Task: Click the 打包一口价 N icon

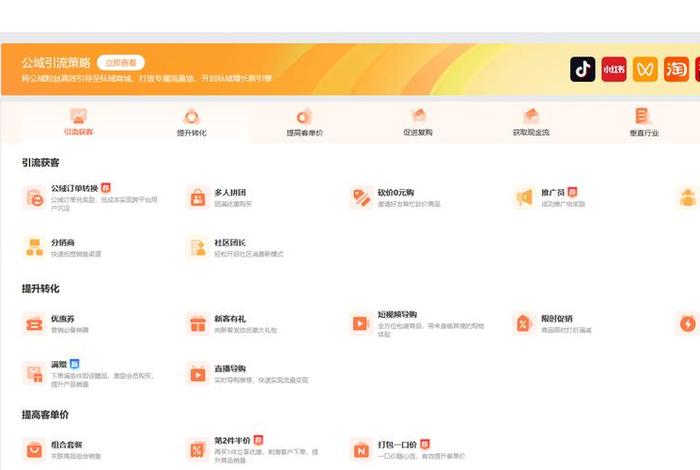Action: pyautogui.click(x=361, y=450)
